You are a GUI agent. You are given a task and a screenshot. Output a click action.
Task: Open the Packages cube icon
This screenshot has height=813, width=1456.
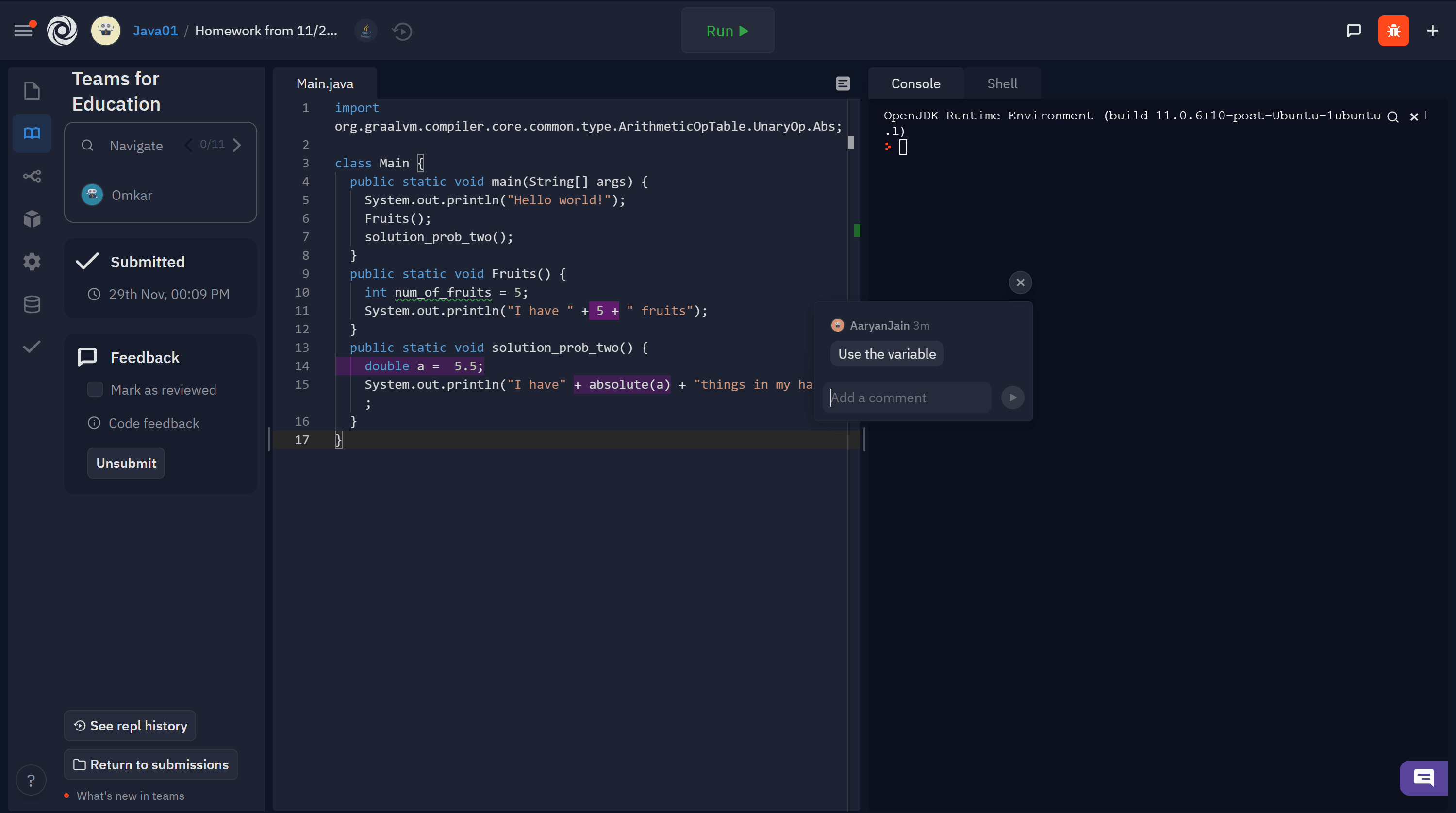(32, 219)
